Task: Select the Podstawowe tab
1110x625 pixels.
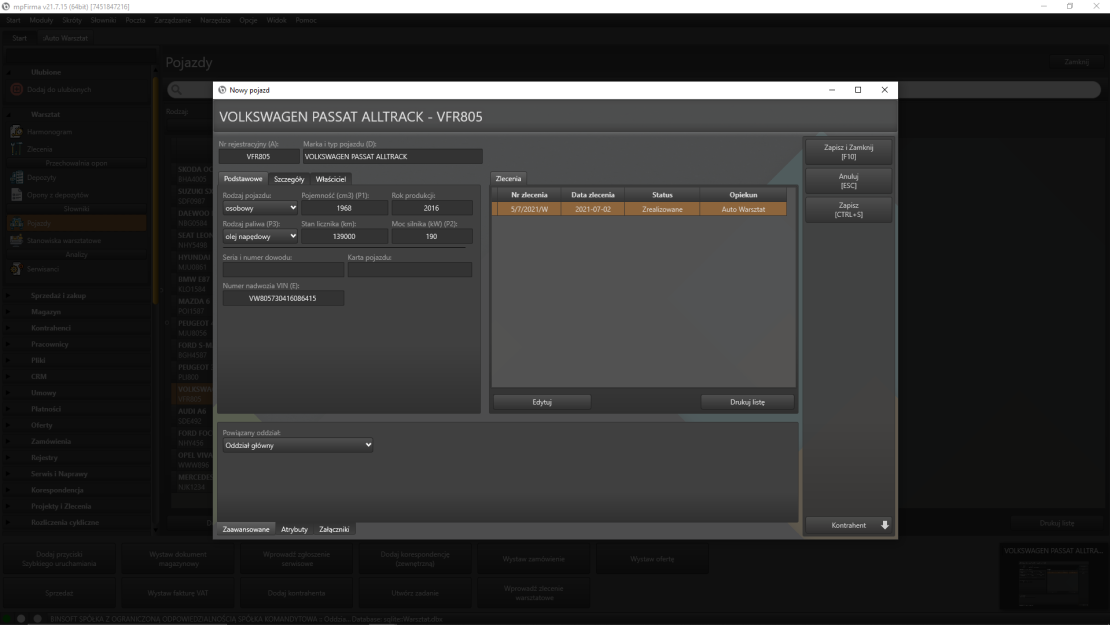Action: point(243,179)
